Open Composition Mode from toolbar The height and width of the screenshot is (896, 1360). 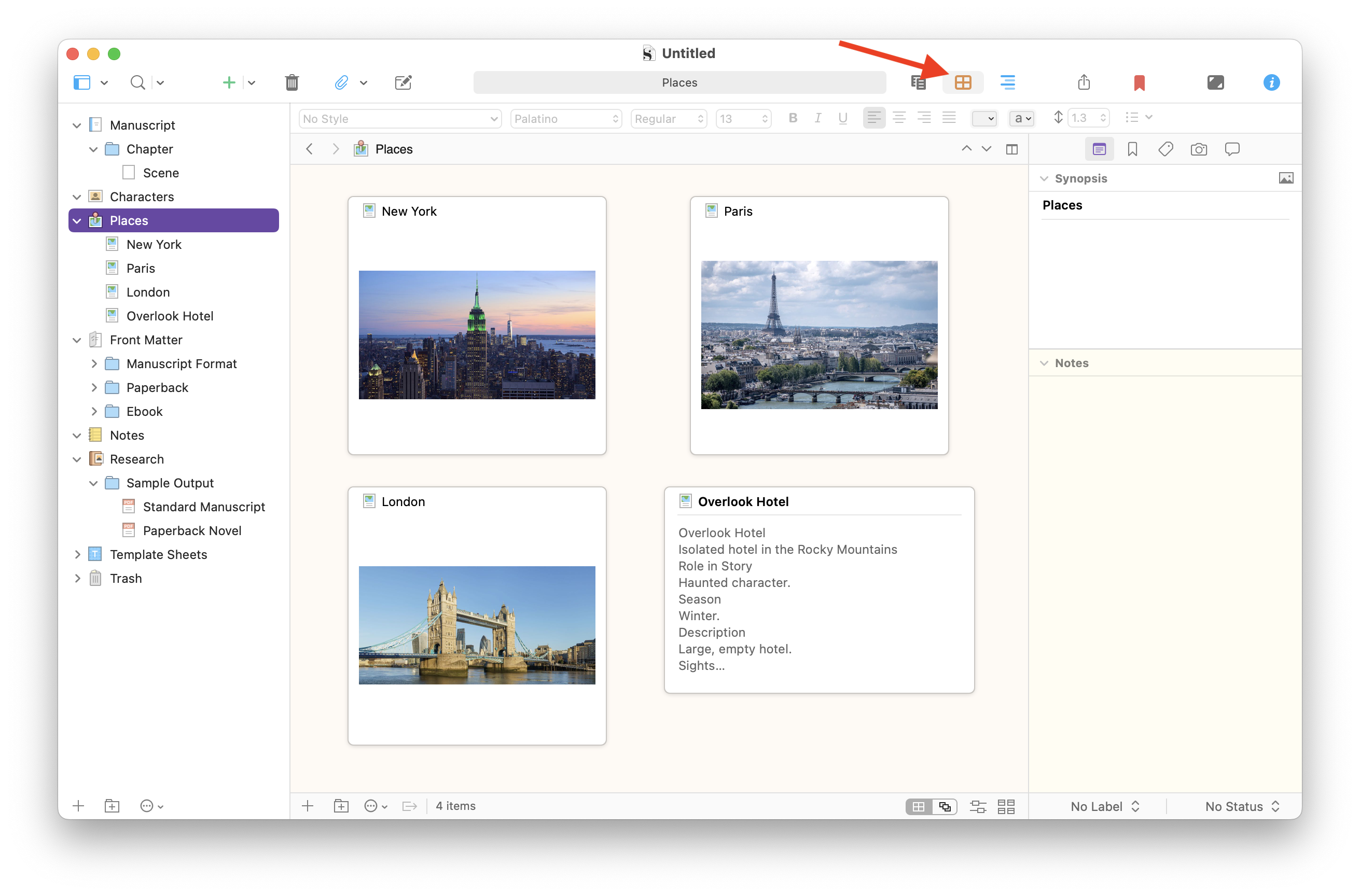coord(1215,82)
